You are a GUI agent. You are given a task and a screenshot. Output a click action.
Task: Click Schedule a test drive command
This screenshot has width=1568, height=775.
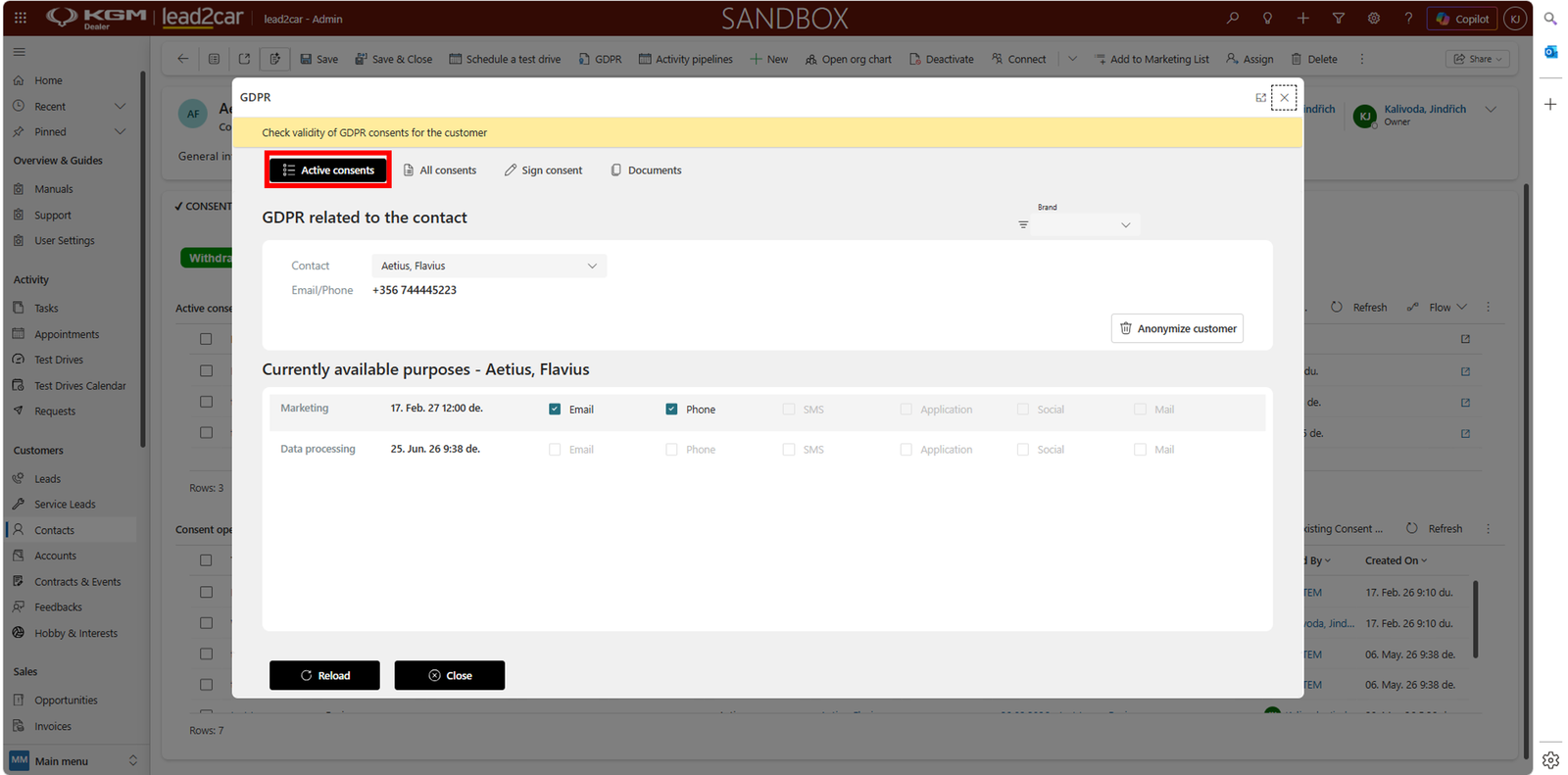pos(505,59)
